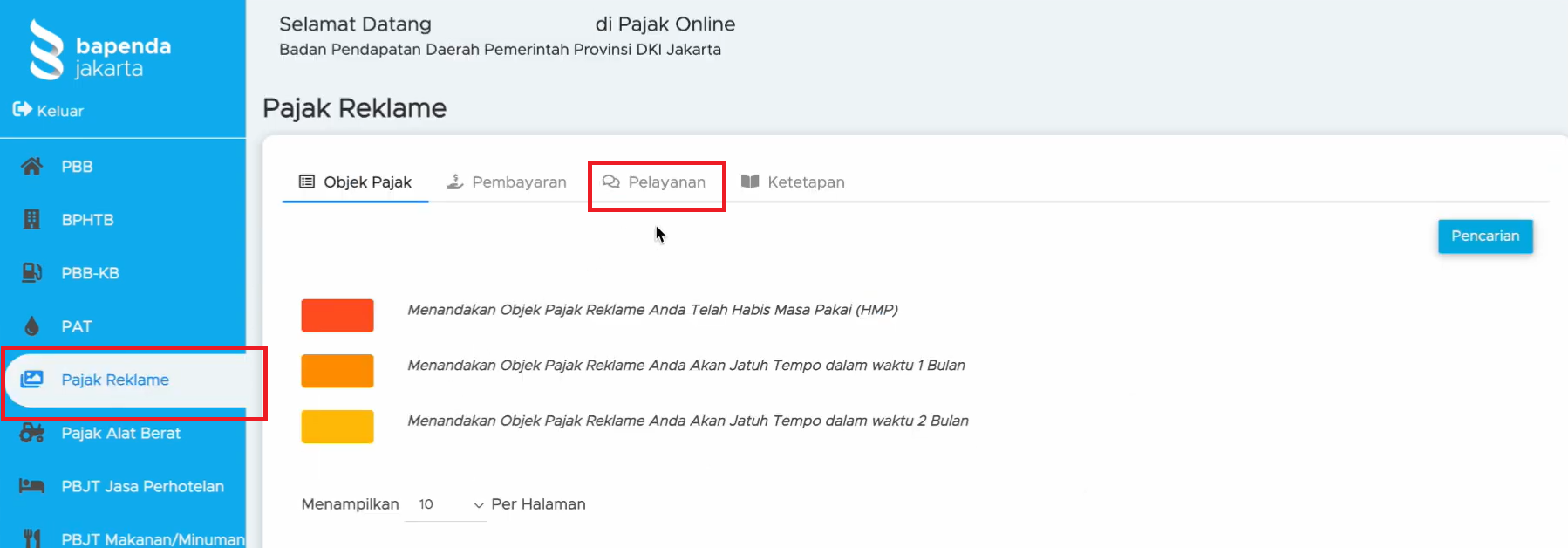Click the PBB-KB fuel pump icon

[32, 272]
